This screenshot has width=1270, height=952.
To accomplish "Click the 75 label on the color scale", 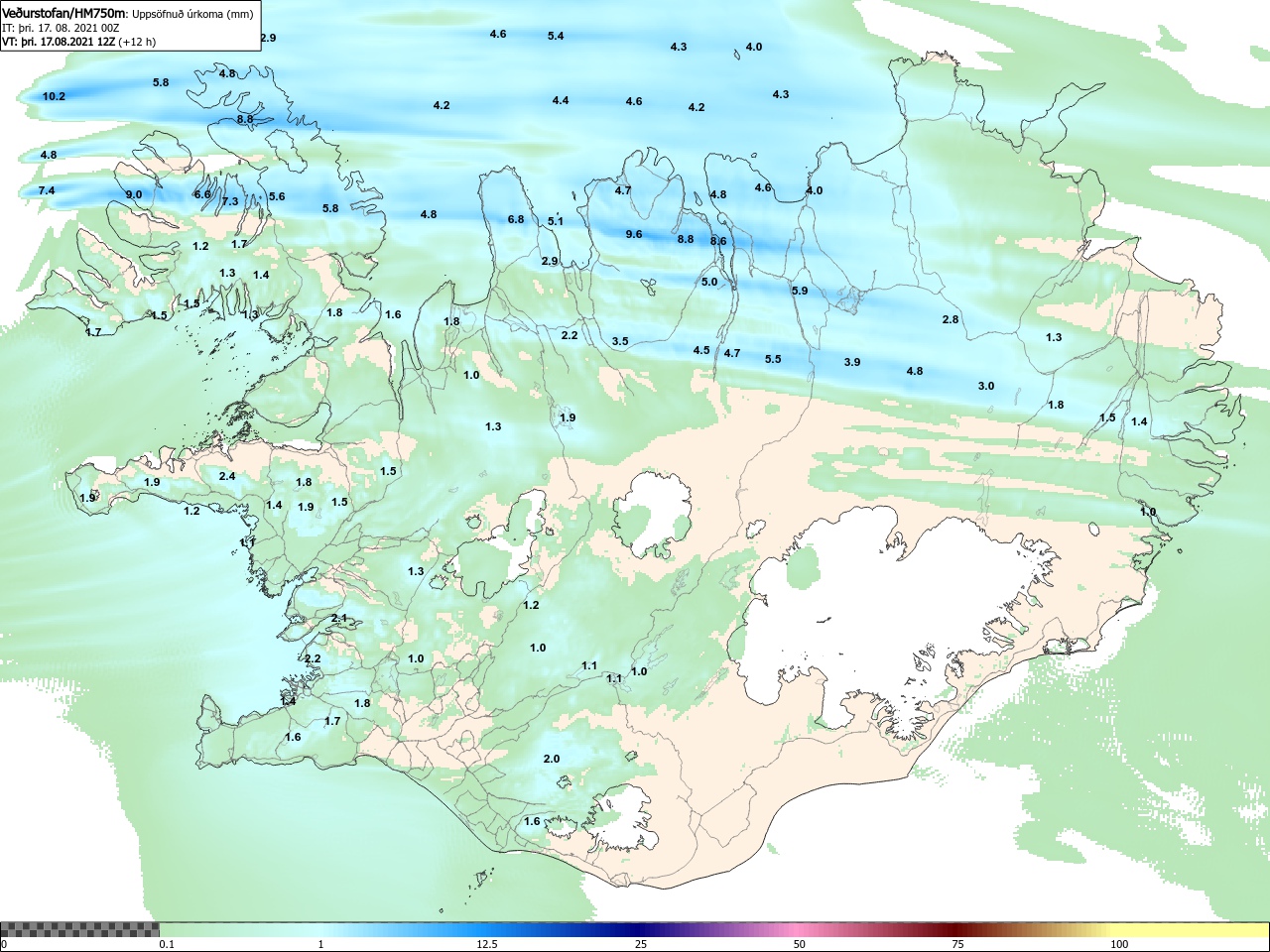I will 957,944.
